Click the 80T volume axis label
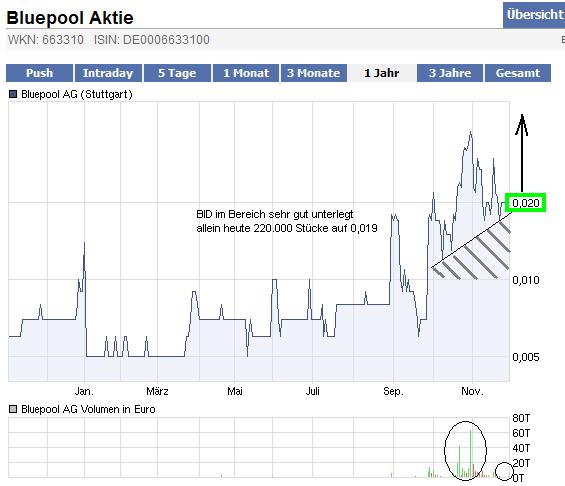Viewport: 565px width, 486px height. coord(521,418)
